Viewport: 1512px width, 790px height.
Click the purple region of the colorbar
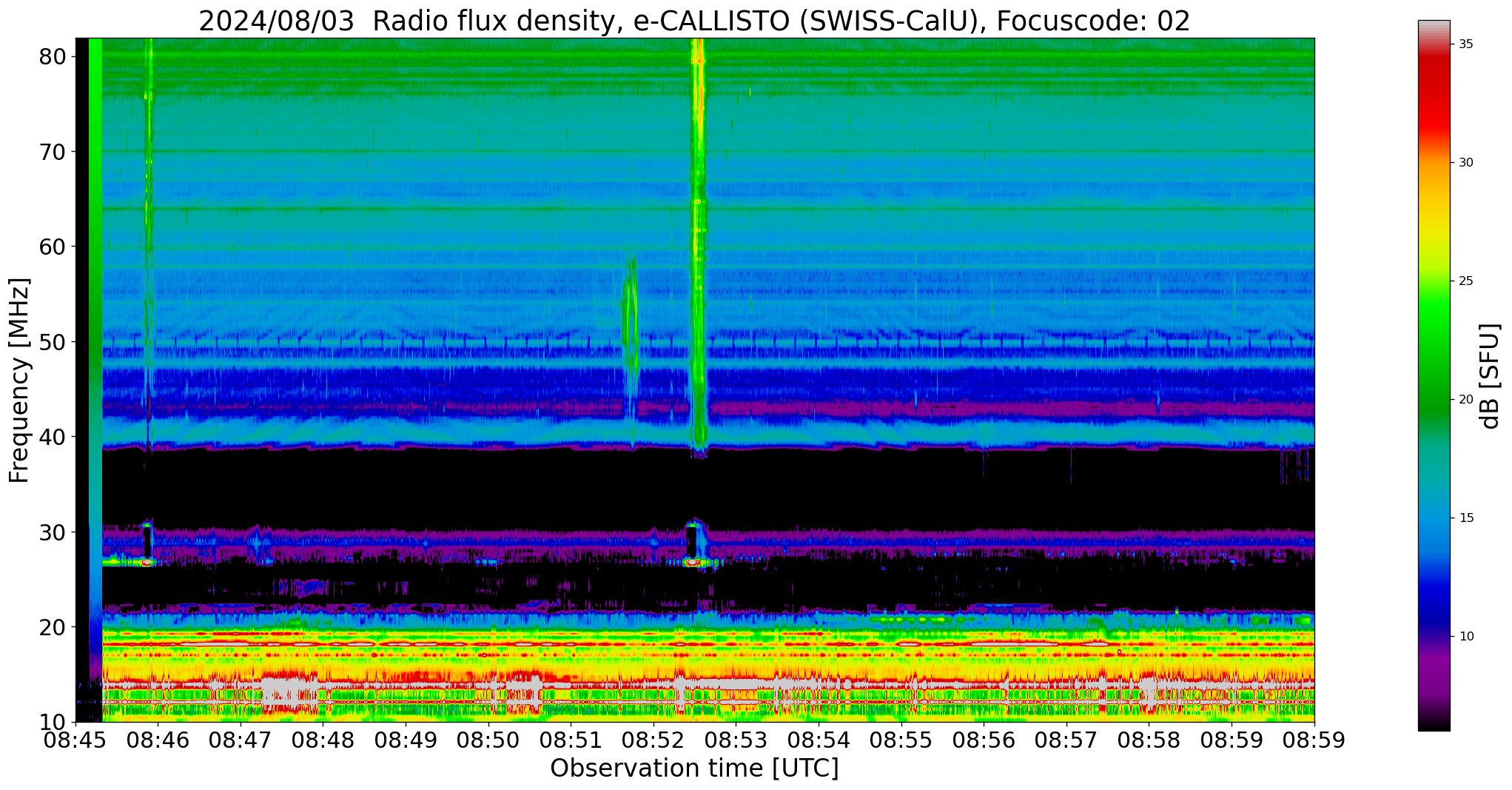point(1434,670)
